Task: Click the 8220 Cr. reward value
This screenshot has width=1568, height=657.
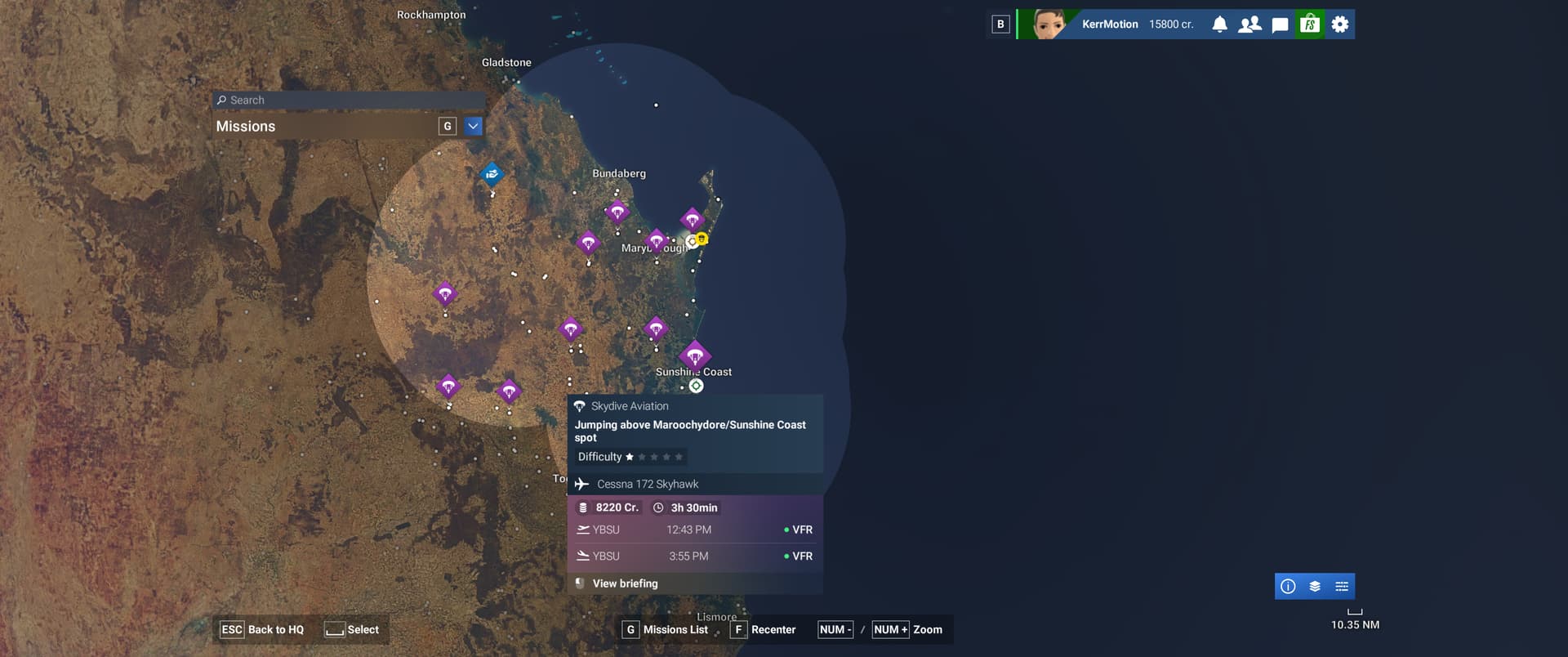Action: pos(617,507)
